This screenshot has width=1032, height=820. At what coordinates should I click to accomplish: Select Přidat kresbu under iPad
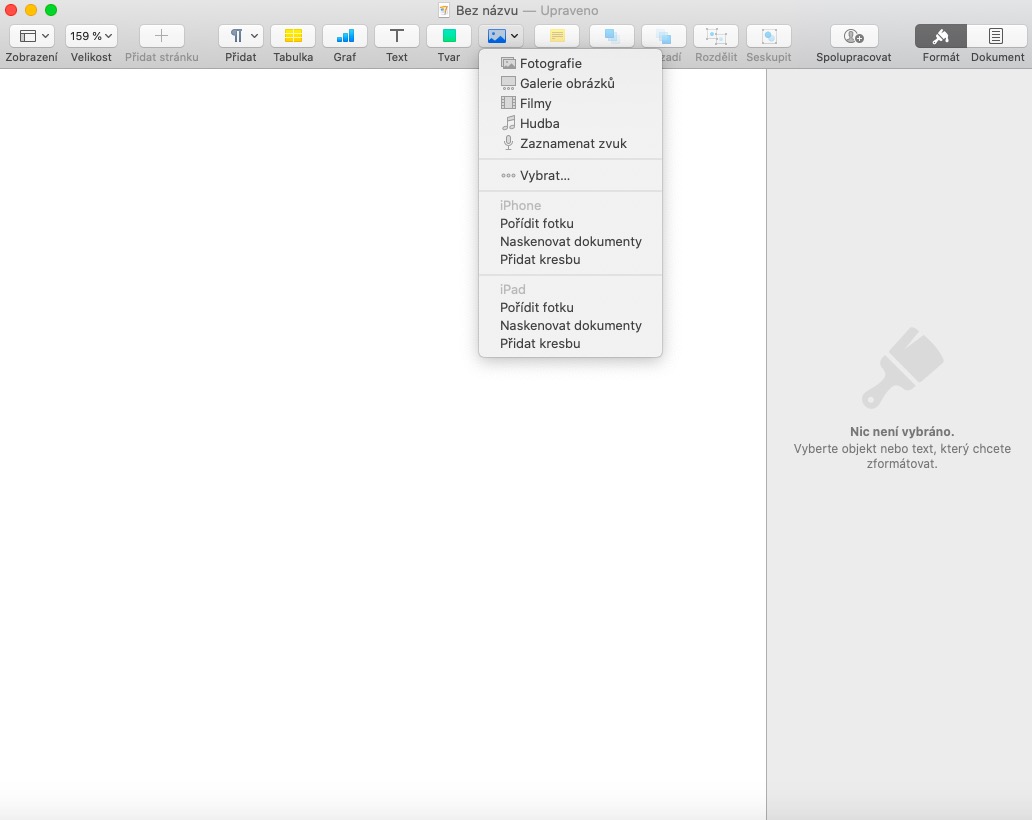(570, 344)
